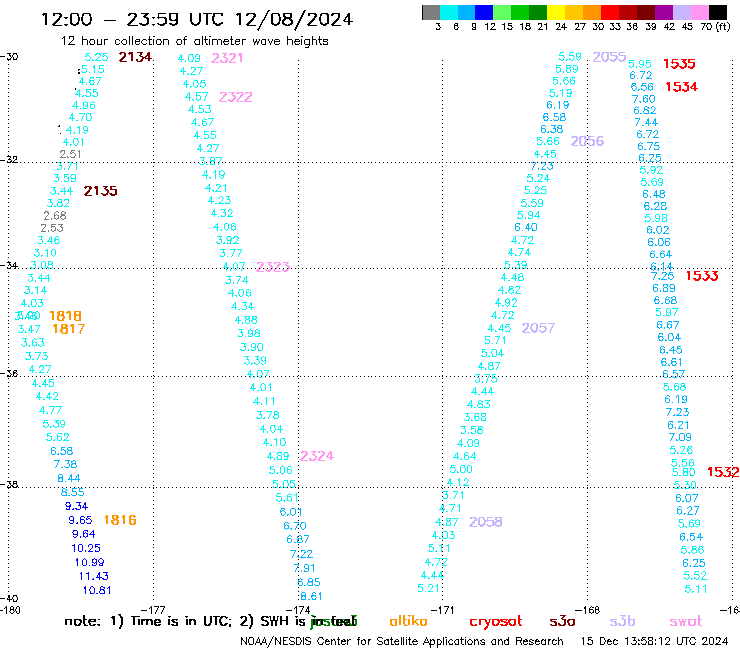
Task: Select the 's3b' satellite legend label
Action: 622,622
